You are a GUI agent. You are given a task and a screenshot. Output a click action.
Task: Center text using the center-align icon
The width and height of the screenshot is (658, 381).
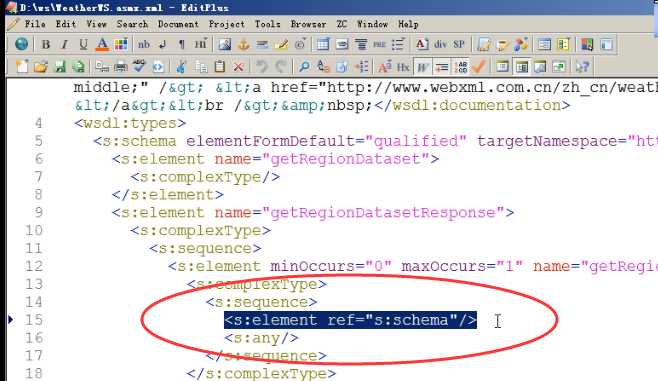[361, 44]
